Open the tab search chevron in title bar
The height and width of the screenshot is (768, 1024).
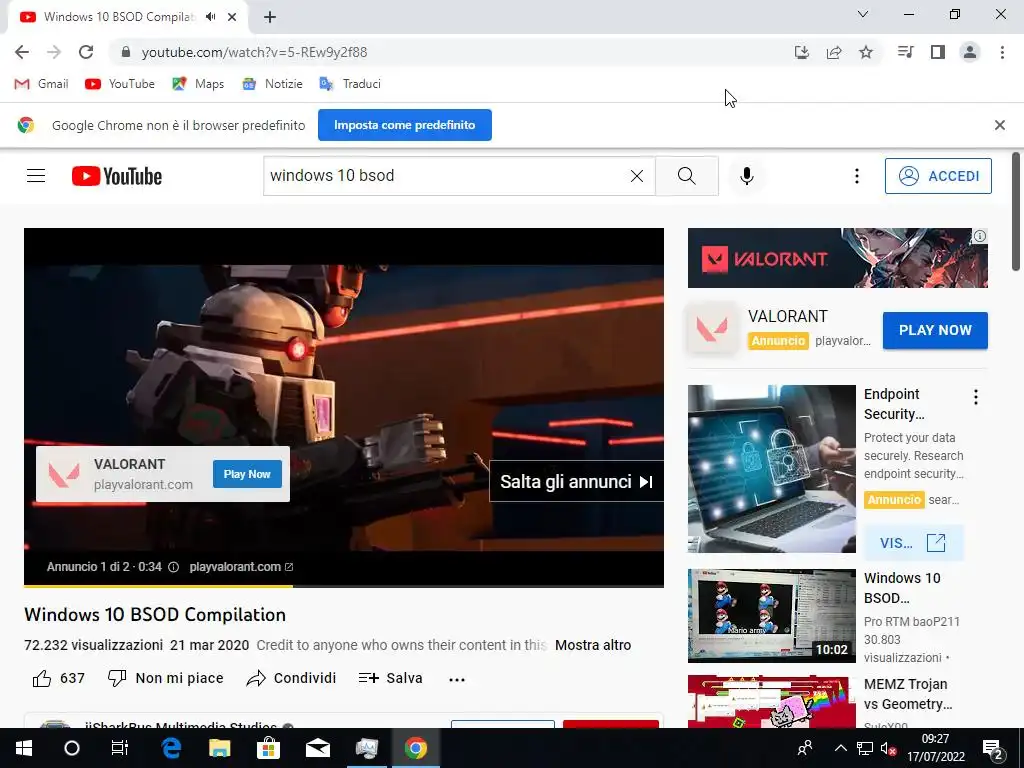click(863, 14)
